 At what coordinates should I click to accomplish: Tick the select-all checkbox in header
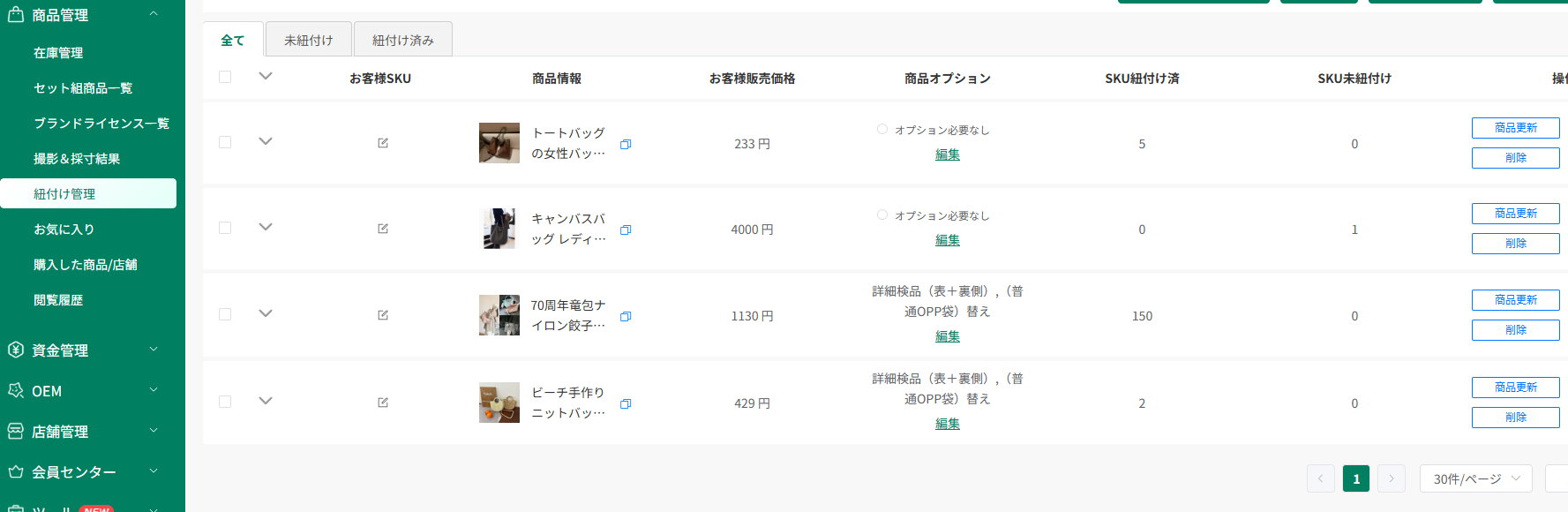point(225,77)
